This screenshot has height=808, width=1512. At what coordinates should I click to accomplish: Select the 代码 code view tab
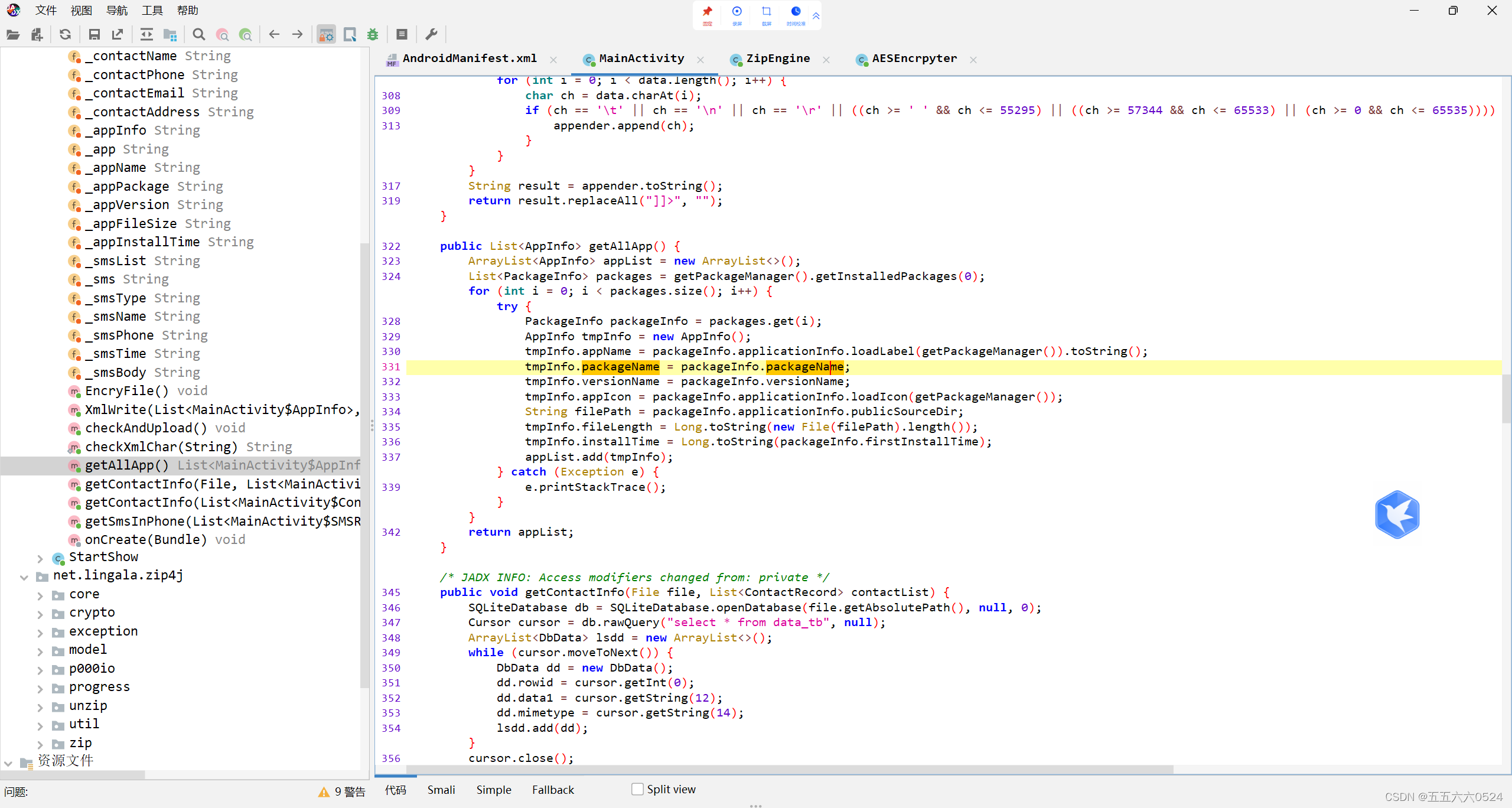coord(396,790)
